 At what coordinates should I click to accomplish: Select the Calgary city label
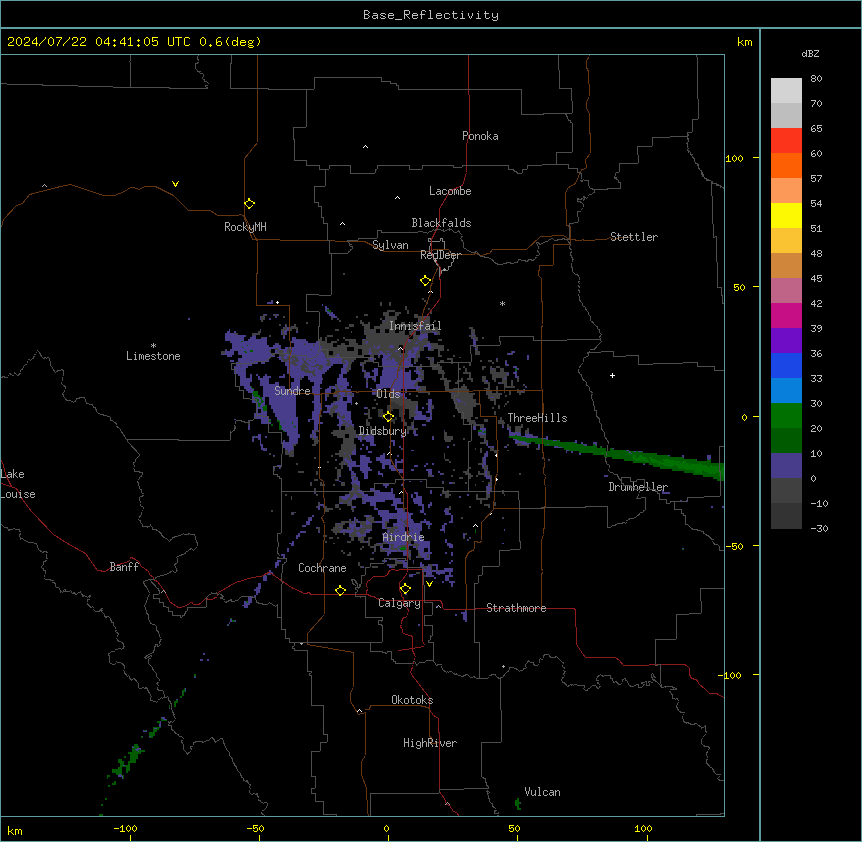point(399,603)
